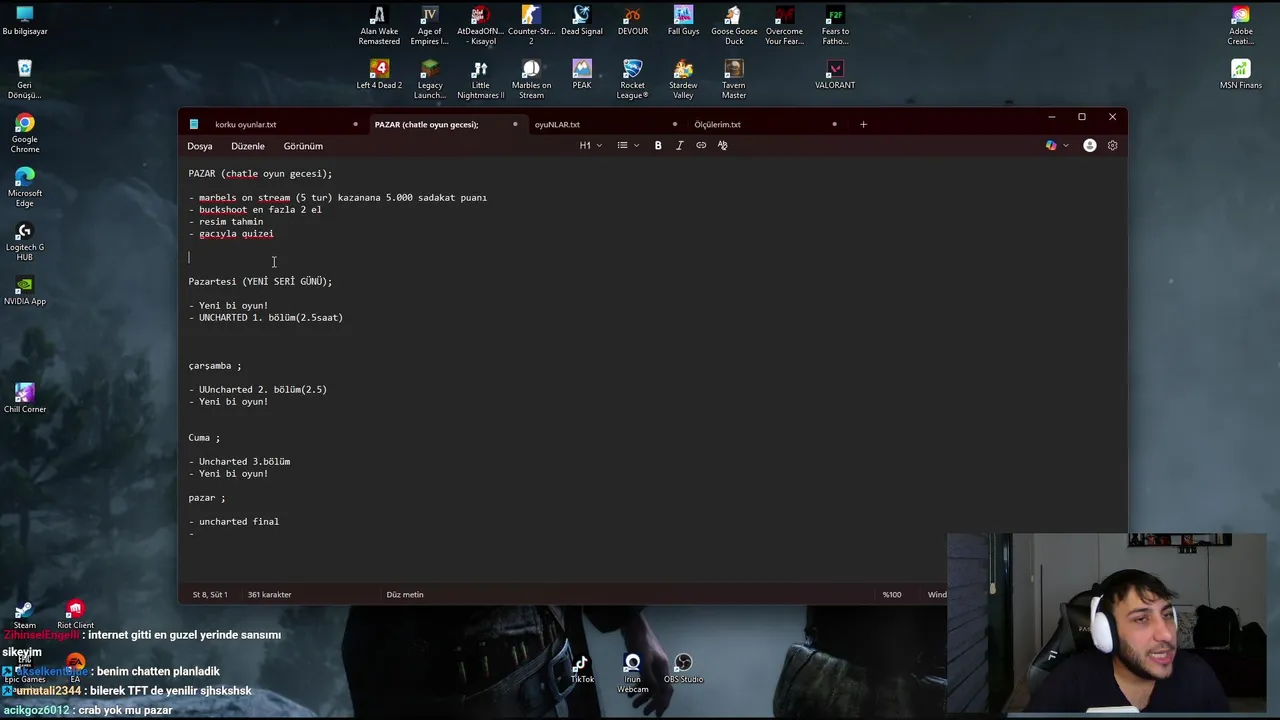Open the Alan Wake Remastered desktop shortcut
This screenshot has height=720, width=1280.
(379, 26)
